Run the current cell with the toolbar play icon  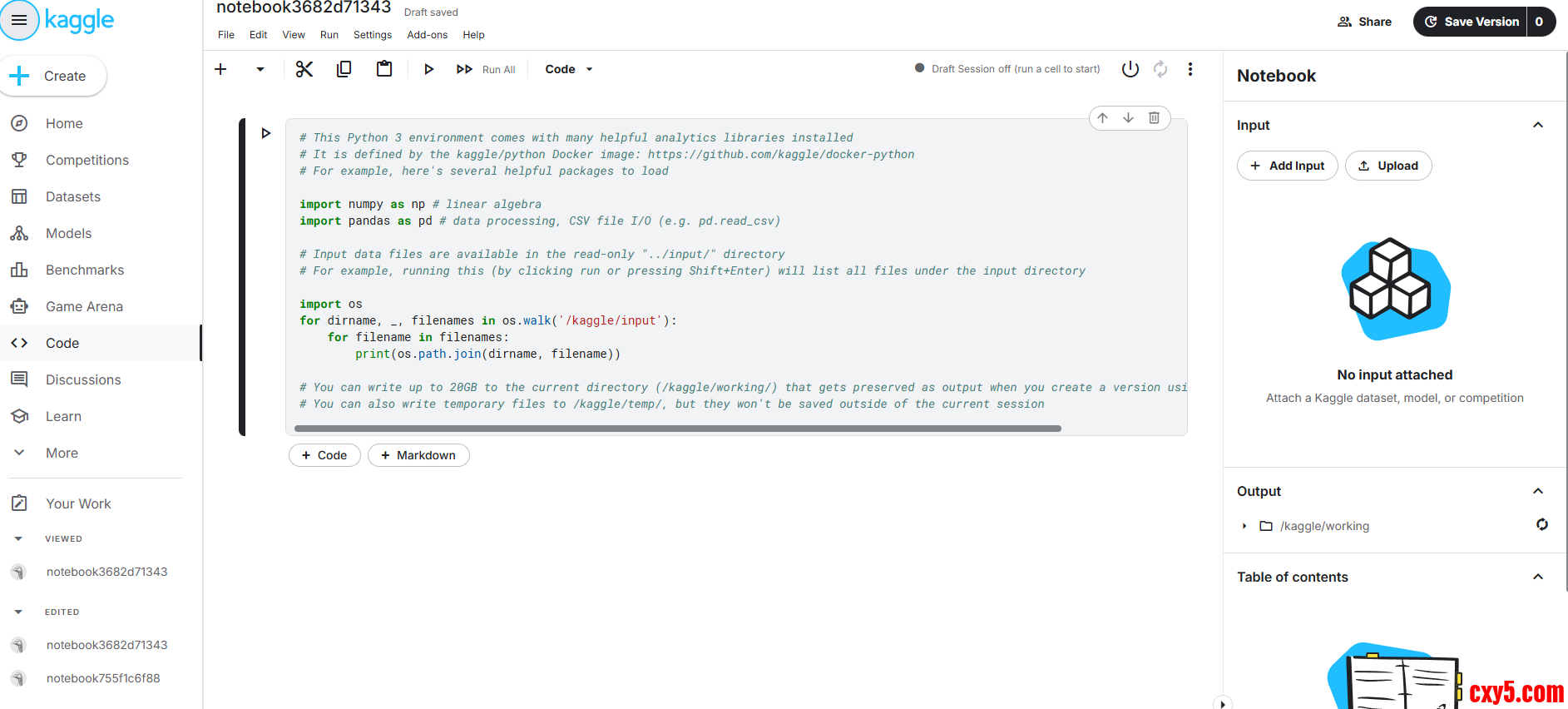[428, 69]
